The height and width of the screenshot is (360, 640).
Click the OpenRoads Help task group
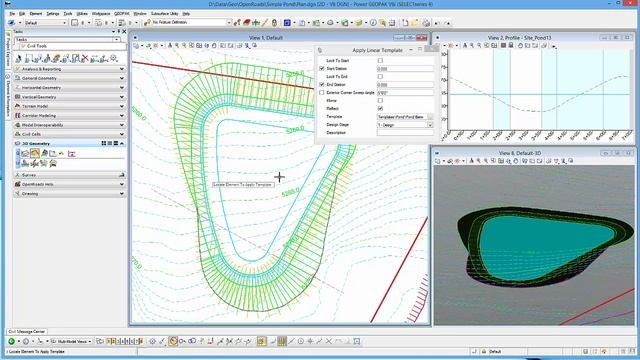pos(69,184)
